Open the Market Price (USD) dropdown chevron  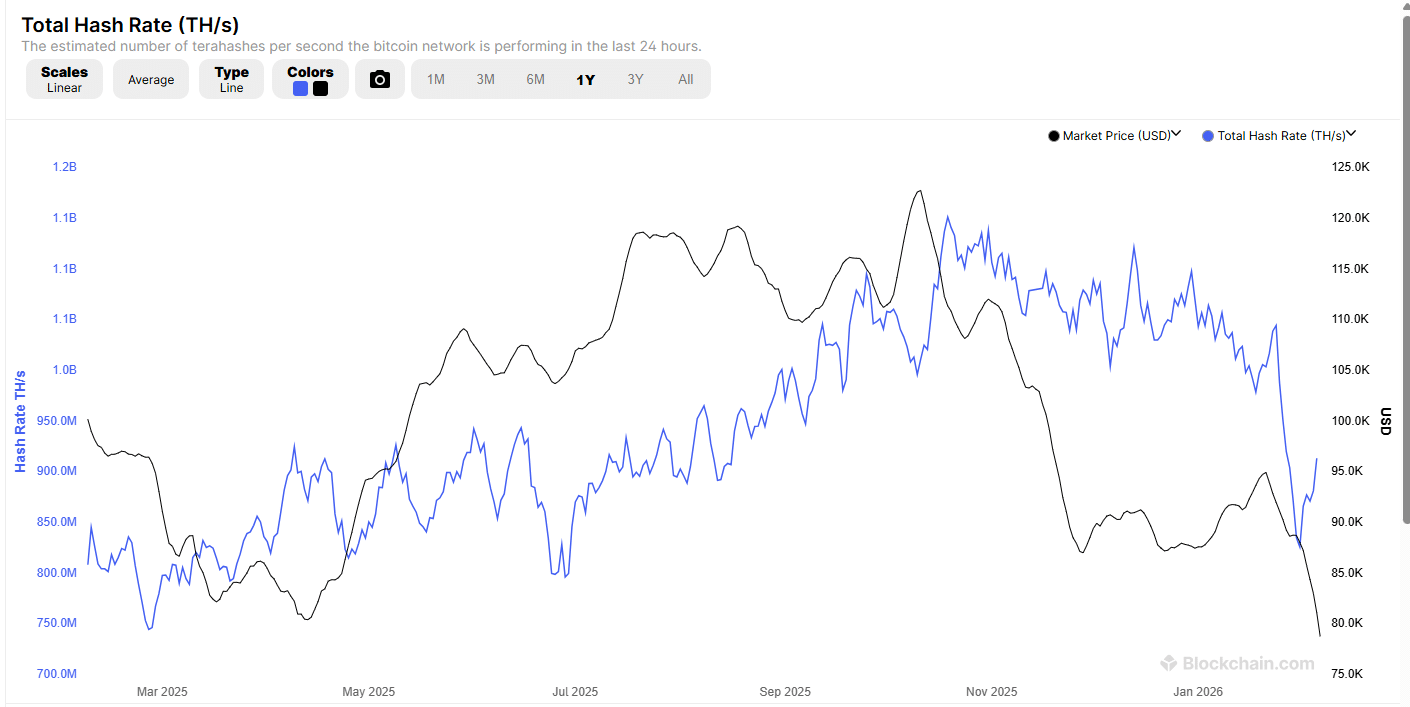point(1176,133)
